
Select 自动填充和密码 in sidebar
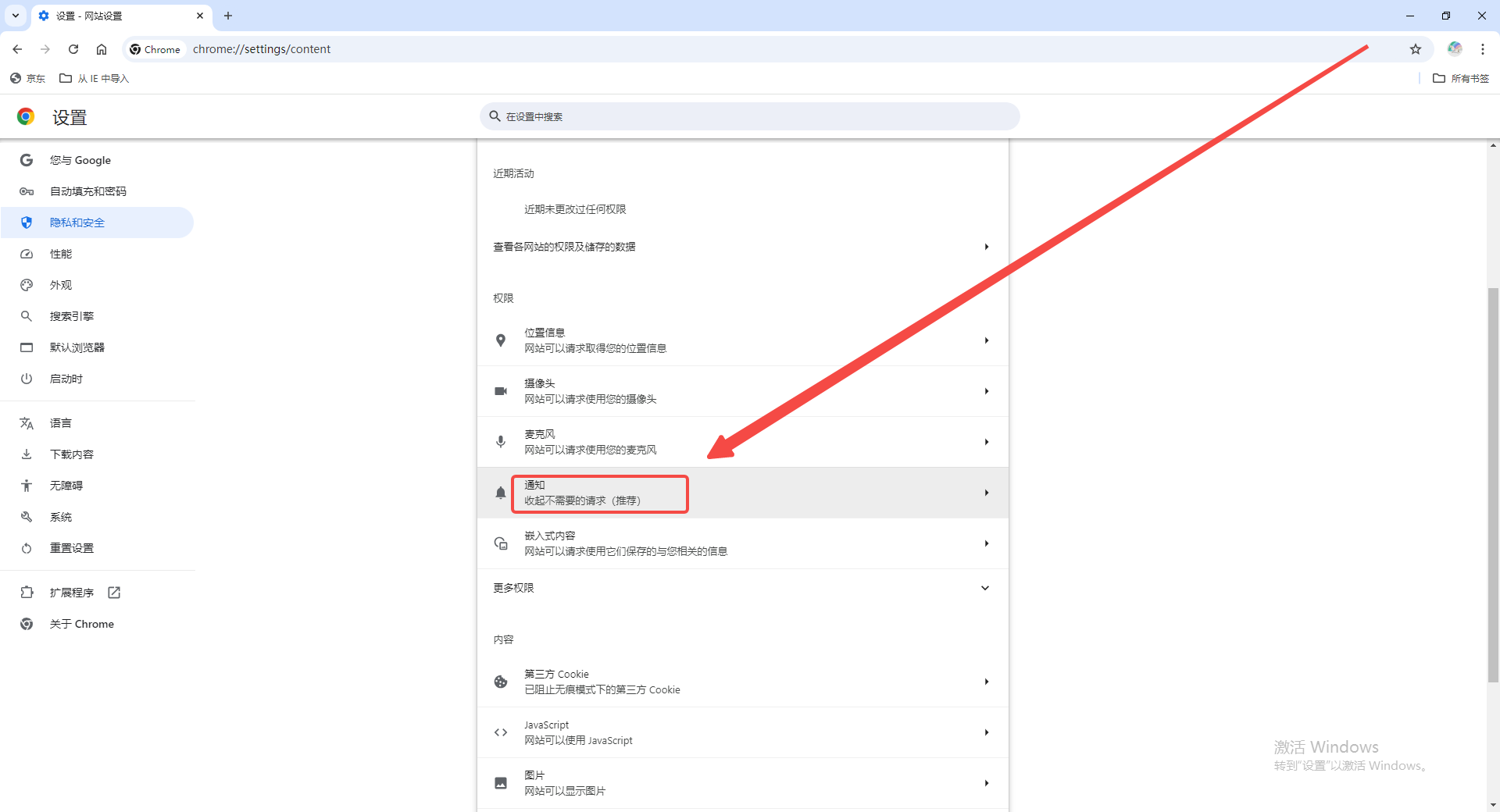pyautogui.click(x=88, y=191)
